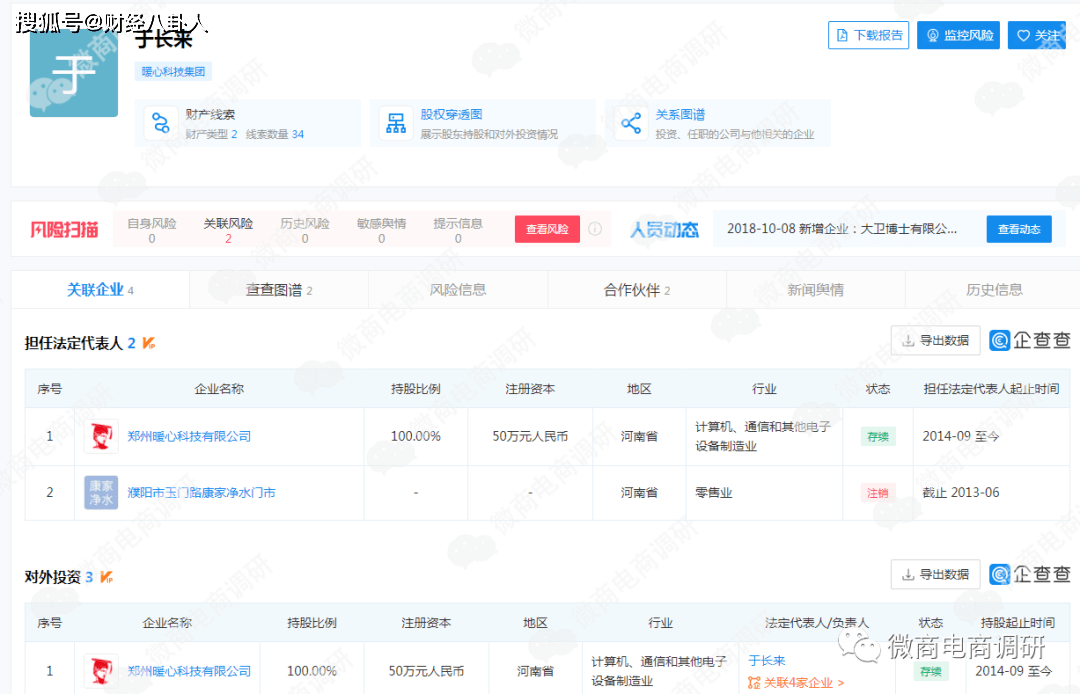Export 担任法定代表人 data with 导出数据
This screenshot has height=694, width=1080.
pos(935,341)
